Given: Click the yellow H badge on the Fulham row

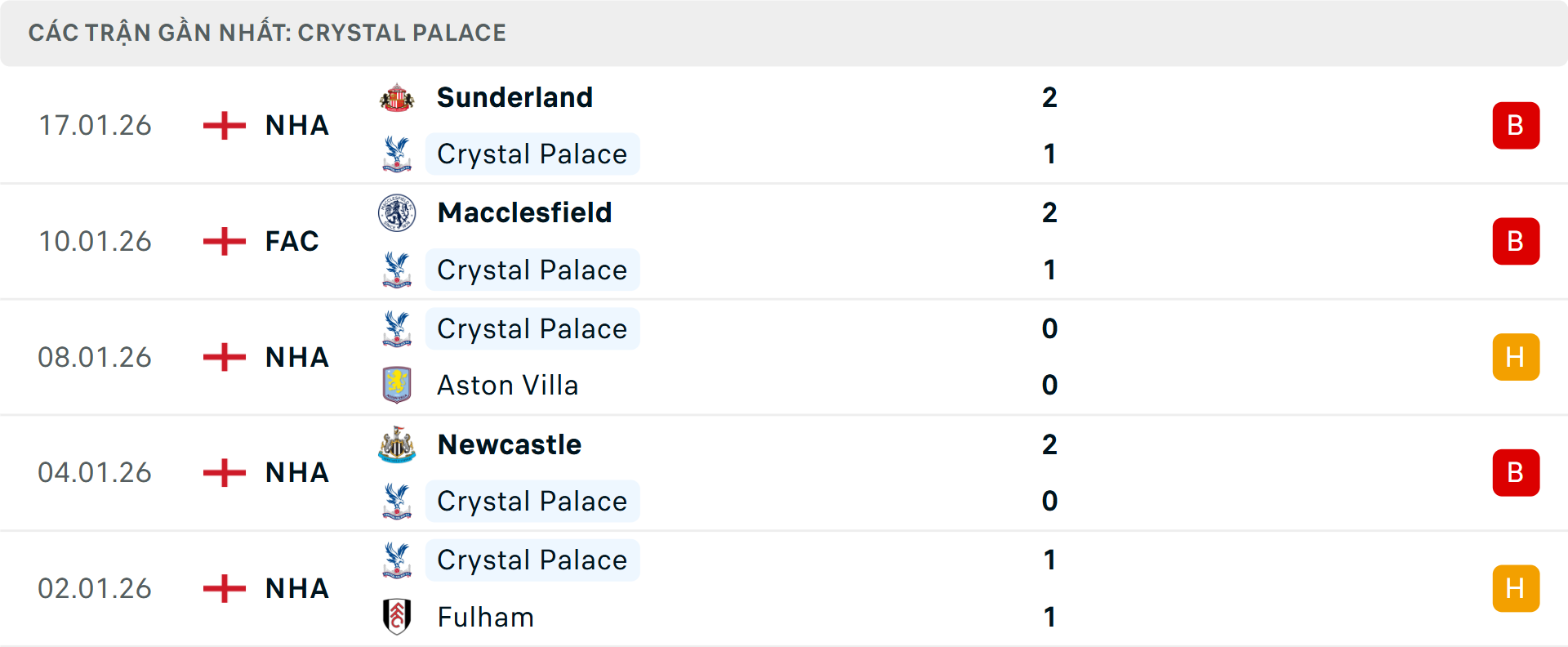Looking at the screenshot, I should pos(1516,588).
